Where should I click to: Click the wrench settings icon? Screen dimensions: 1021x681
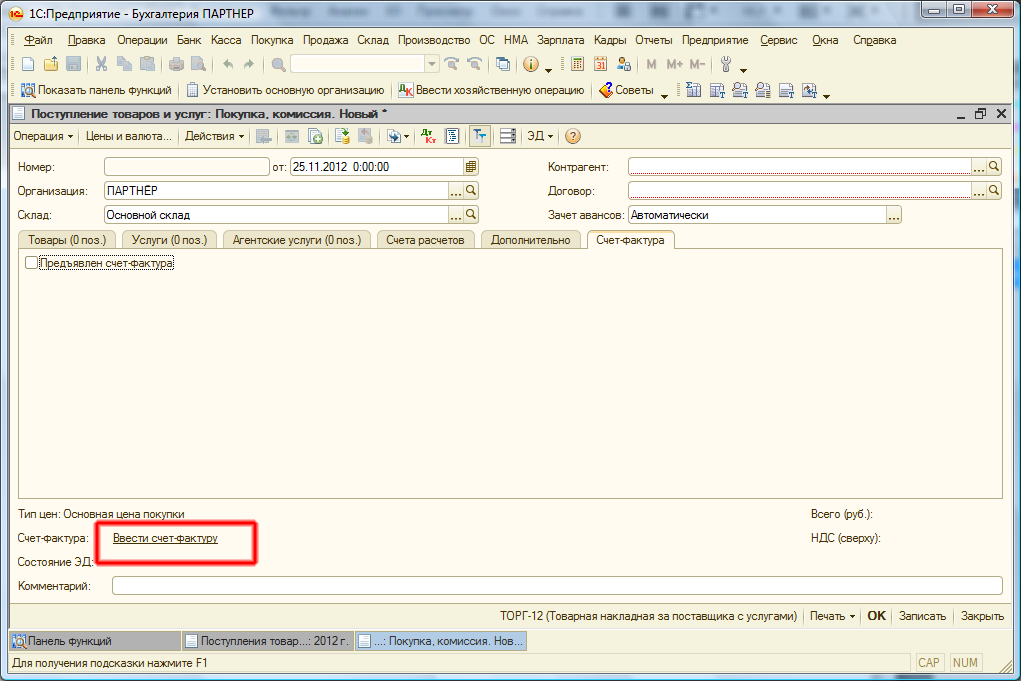coord(726,65)
